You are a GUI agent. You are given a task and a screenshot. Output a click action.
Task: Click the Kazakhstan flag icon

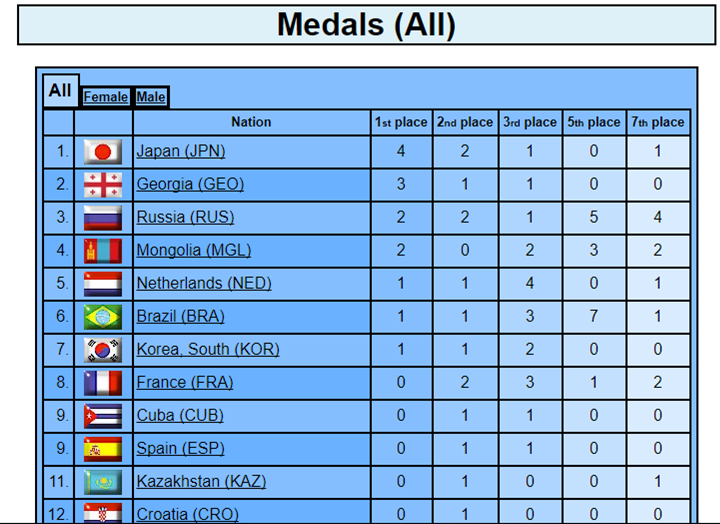click(x=103, y=482)
